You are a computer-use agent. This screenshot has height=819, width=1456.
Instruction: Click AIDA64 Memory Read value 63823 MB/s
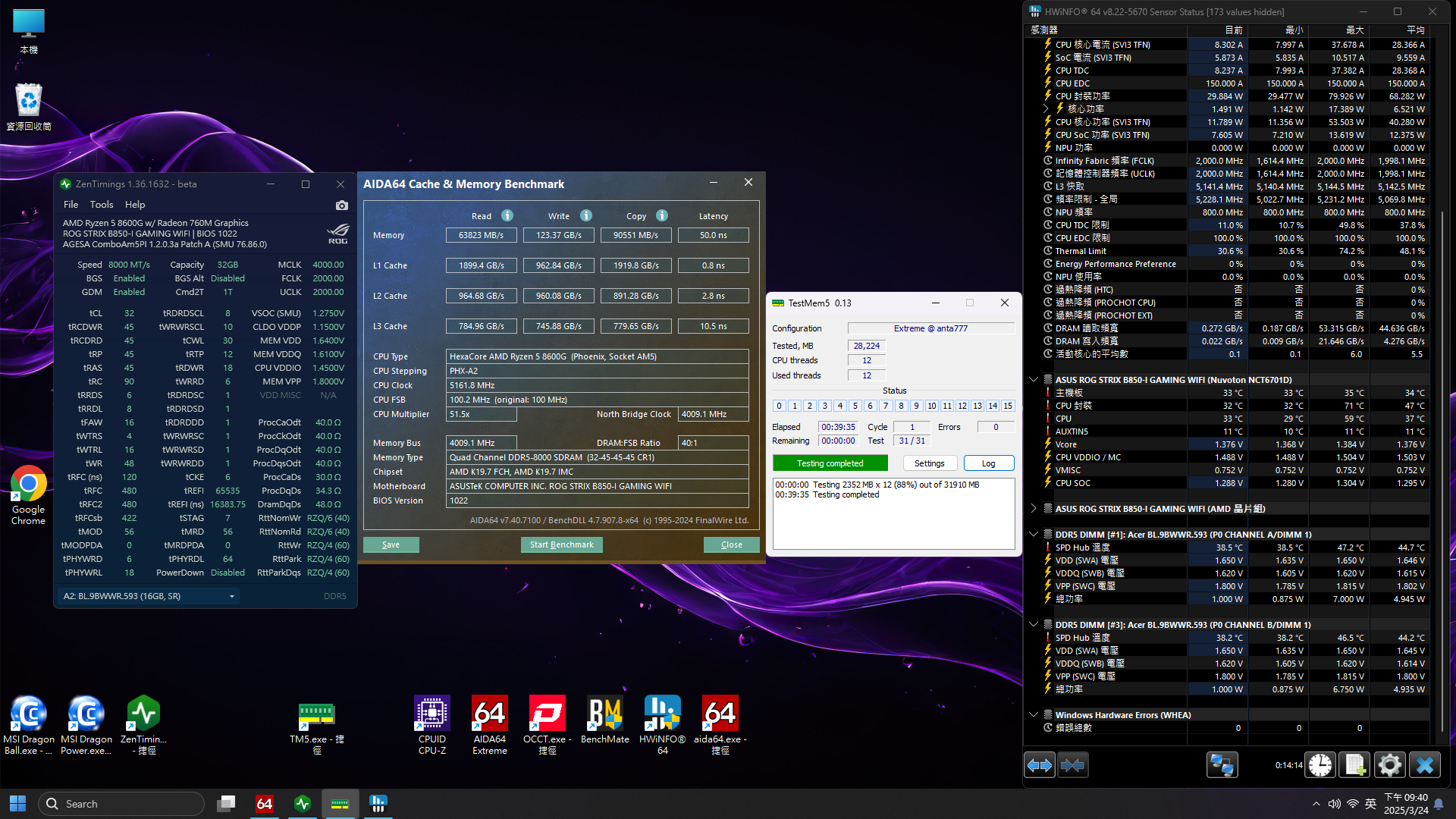point(481,235)
